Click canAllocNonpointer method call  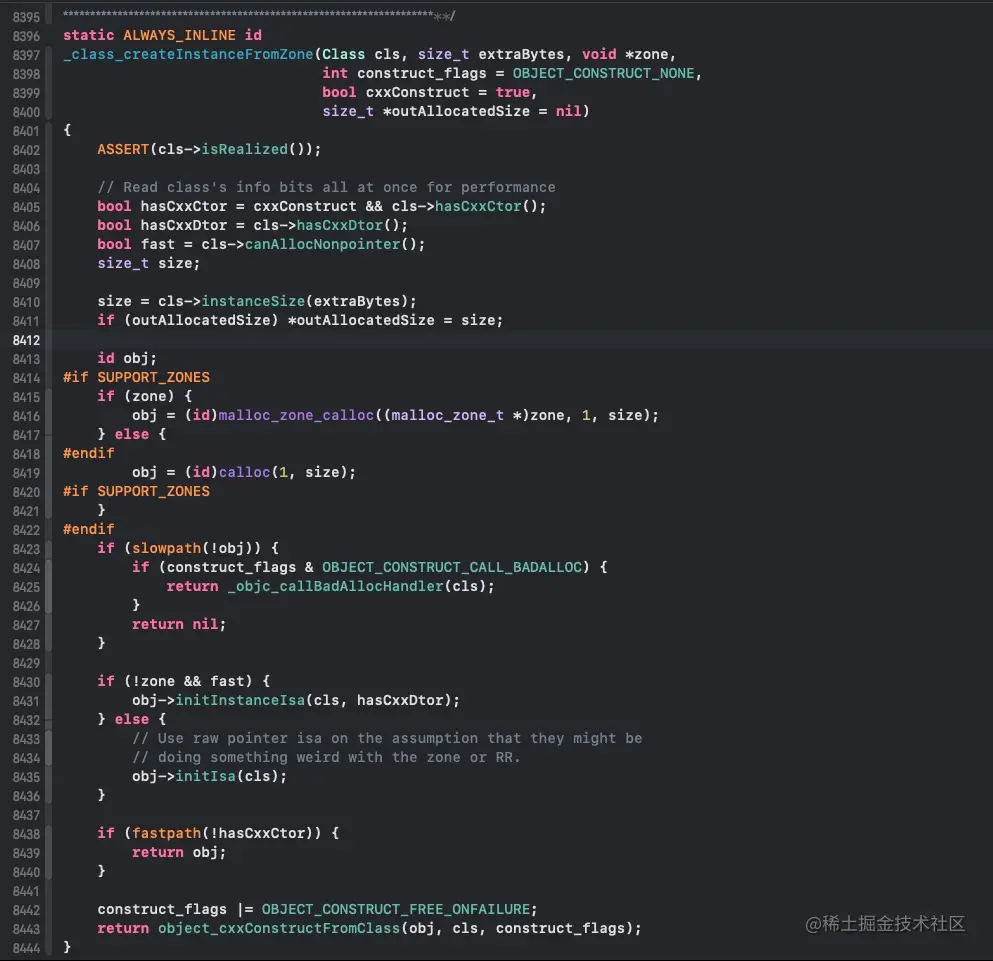coord(322,245)
